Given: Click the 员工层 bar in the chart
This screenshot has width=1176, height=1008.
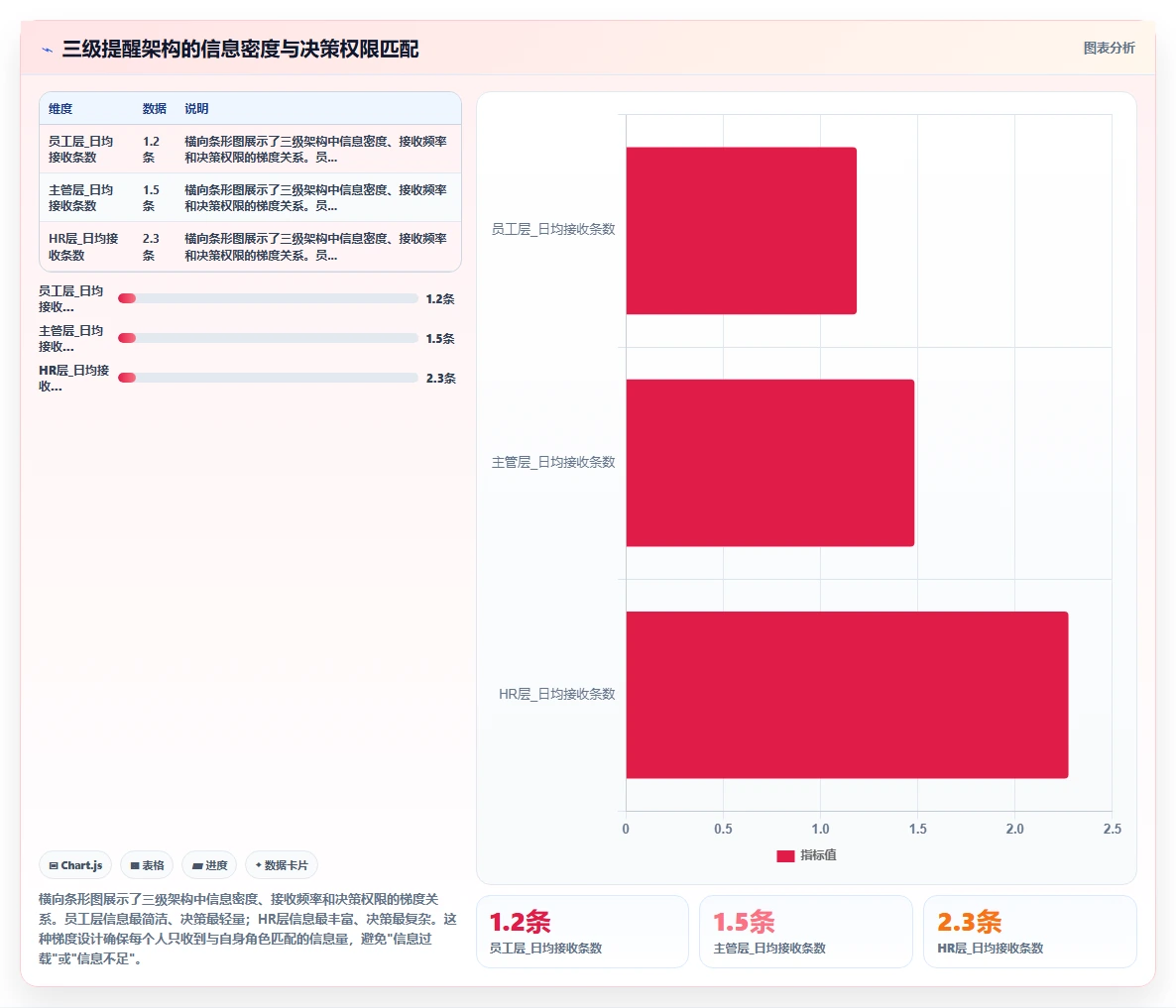Looking at the screenshot, I should point(741,231).
